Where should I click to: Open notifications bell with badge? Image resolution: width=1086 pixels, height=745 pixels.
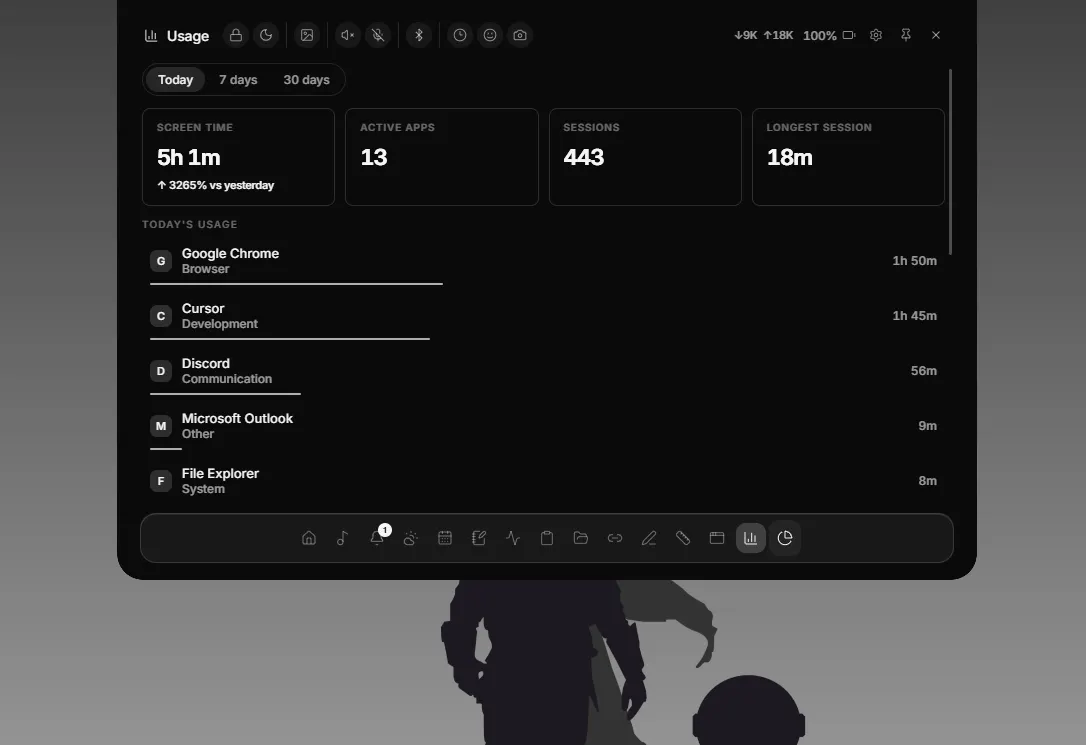click(377, 537)
